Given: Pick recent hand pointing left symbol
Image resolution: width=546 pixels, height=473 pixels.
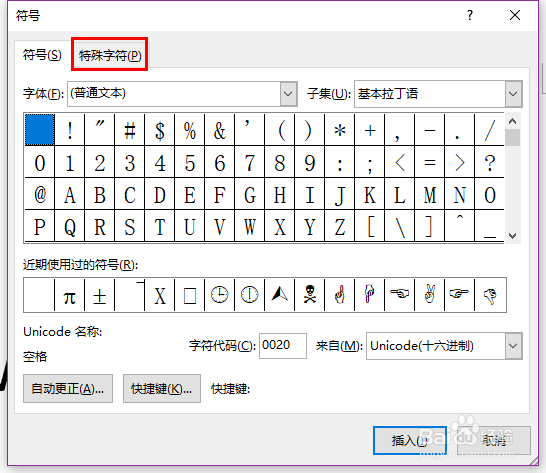Looking at the screenshot, I should point(399,295).
